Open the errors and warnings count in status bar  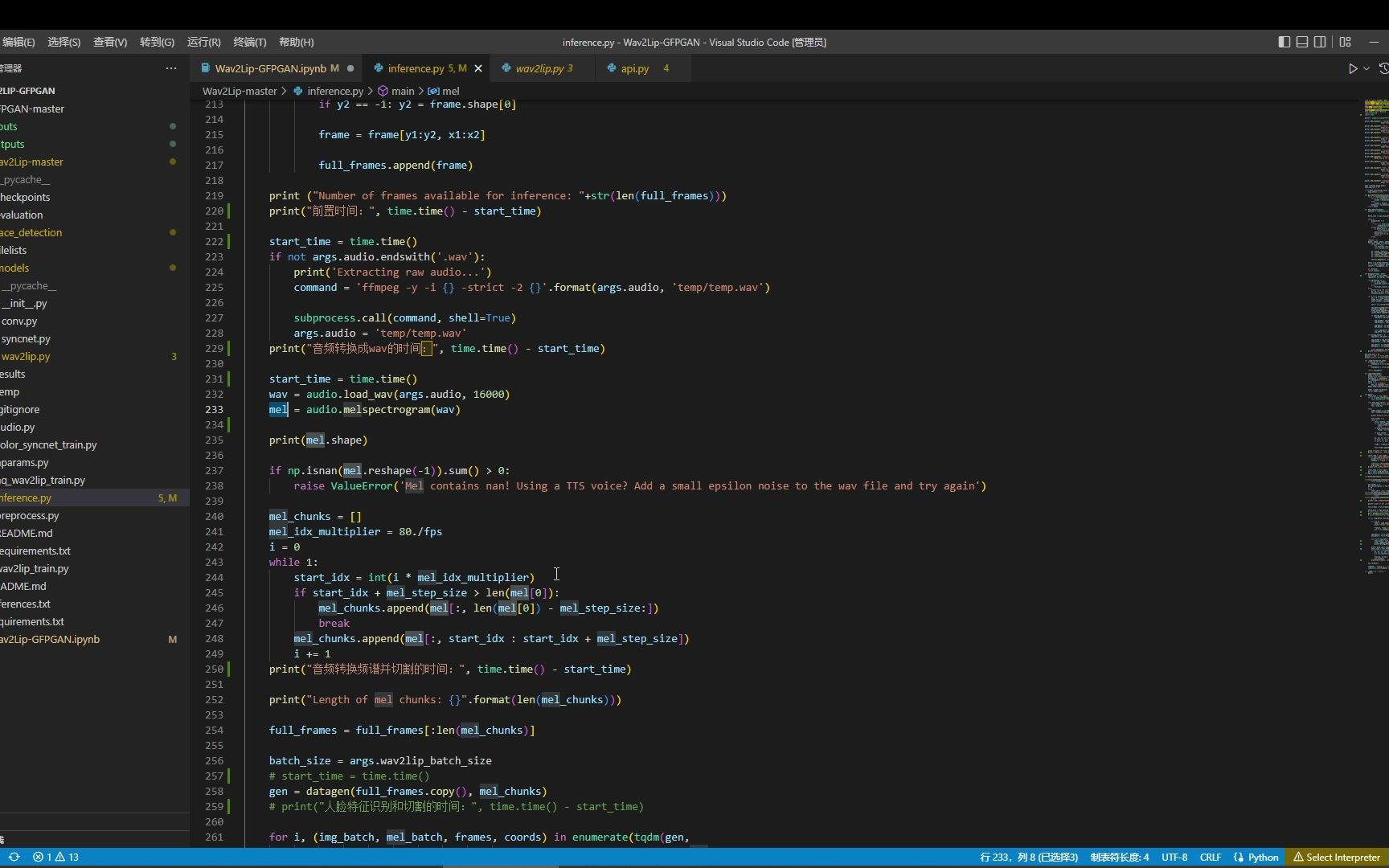point(55,857)
